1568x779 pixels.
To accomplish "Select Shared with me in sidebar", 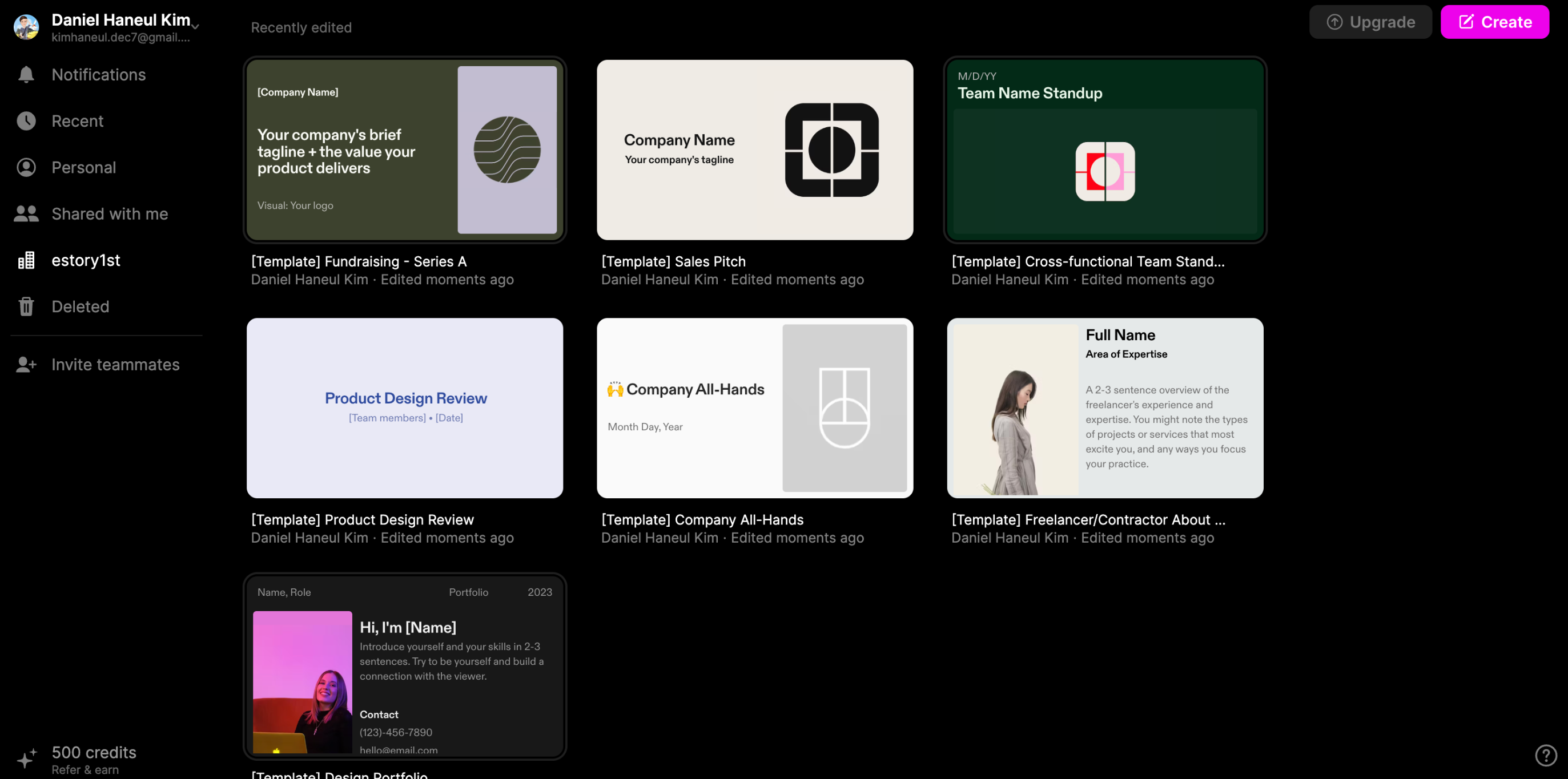I will coord(110,213).
